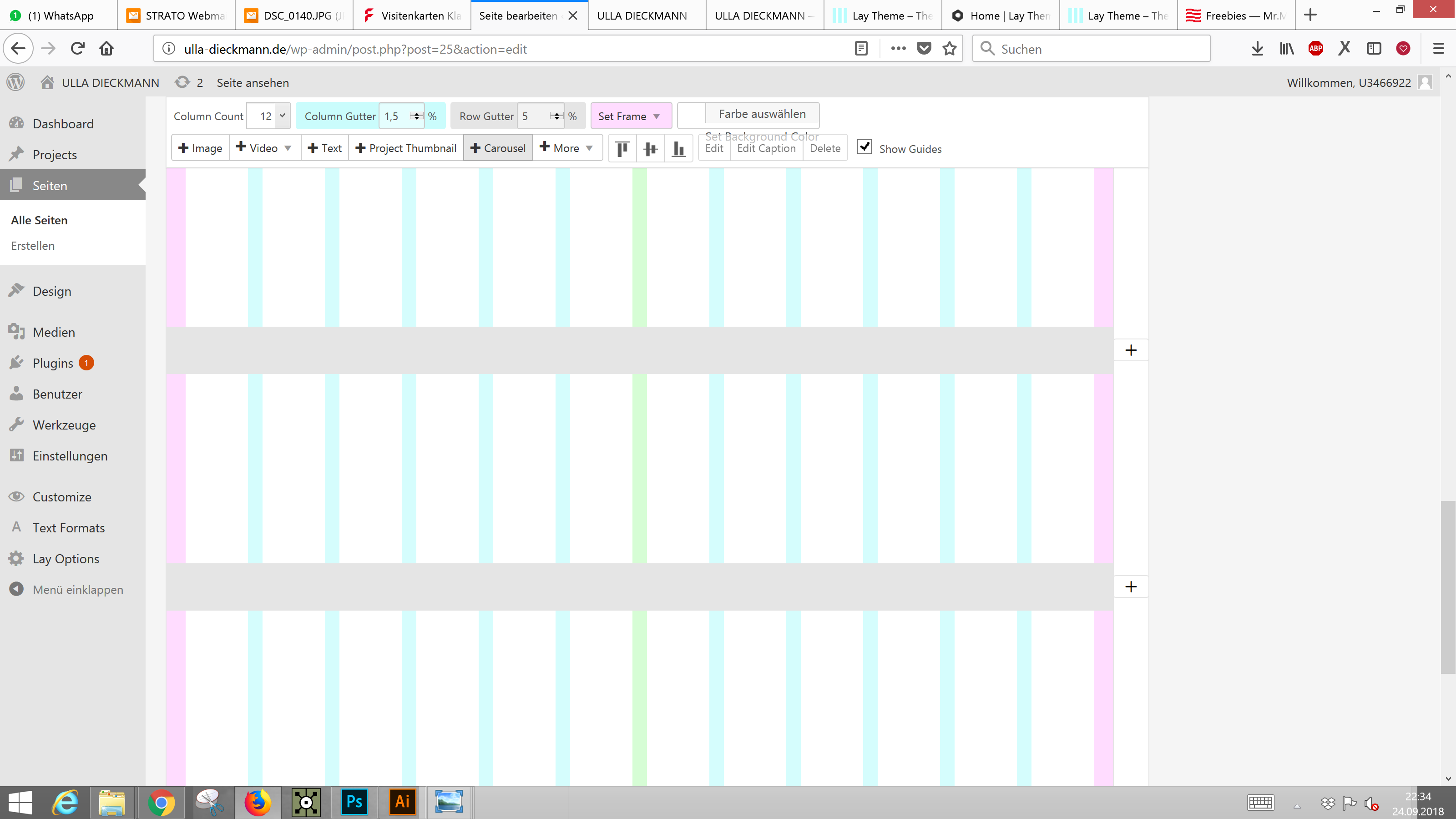
Task: Click the WordPress logo in admin bar
Action: point(16,82)
